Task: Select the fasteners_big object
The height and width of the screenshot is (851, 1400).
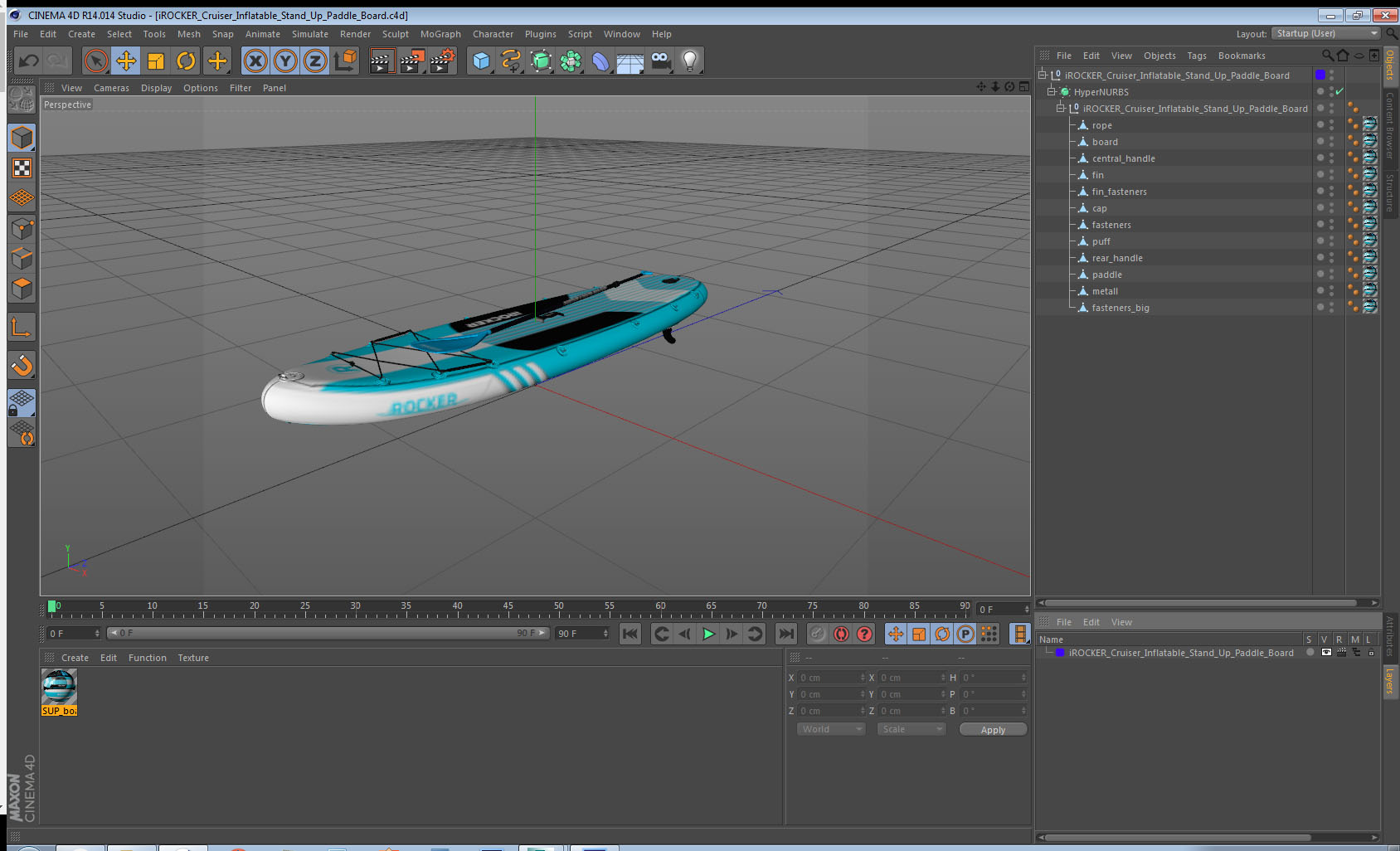Action: pyautogui.click(x=1120, y=308)
